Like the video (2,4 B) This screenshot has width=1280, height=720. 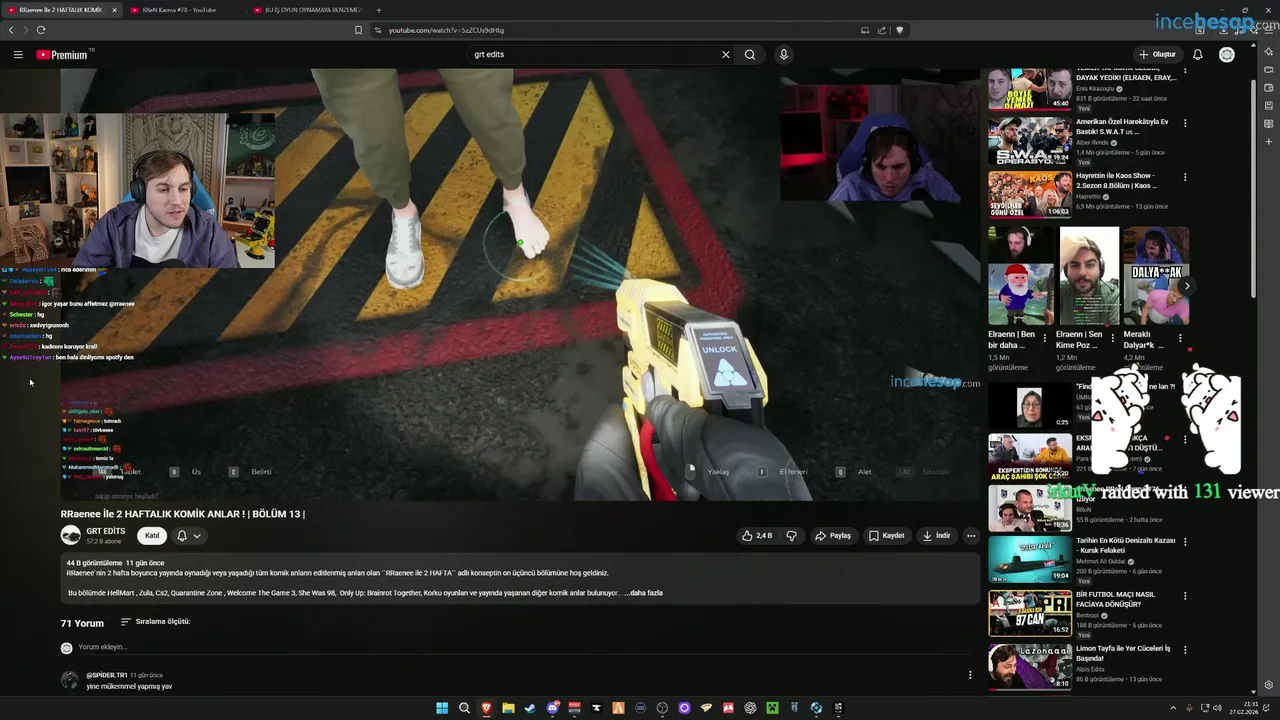point(757,536)
